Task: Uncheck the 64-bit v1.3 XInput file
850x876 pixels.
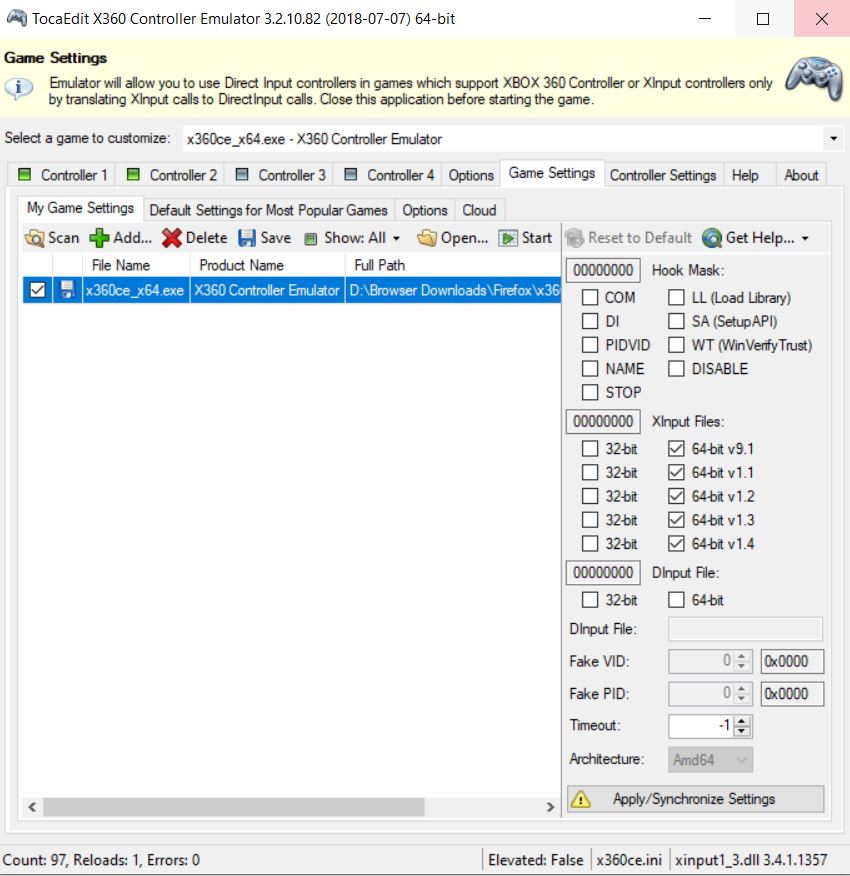Action: pos(676,520)
